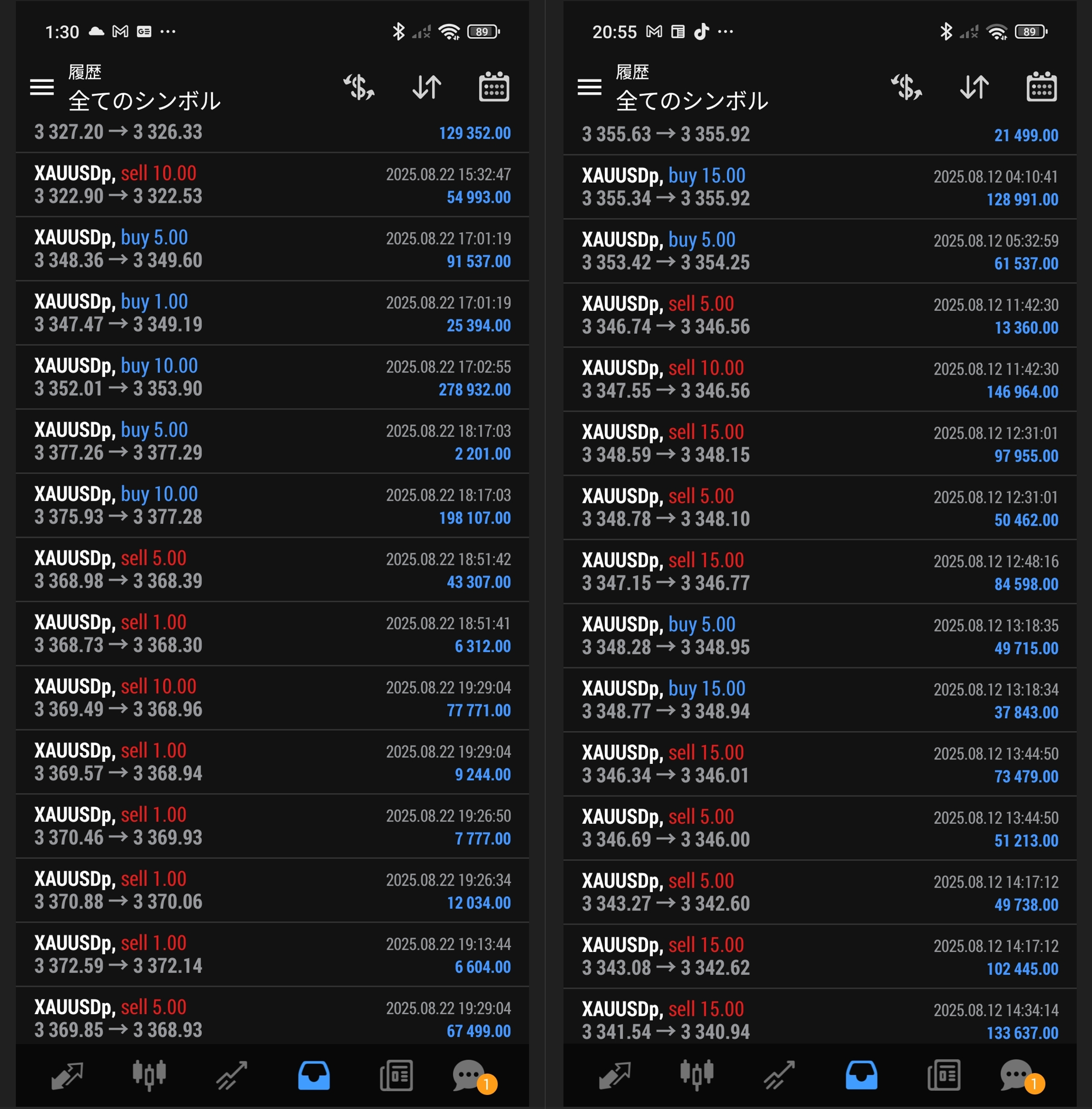Tap sort arrows icon on right screen
This screenshot has height=1109, width=1092.
[974, 88]
